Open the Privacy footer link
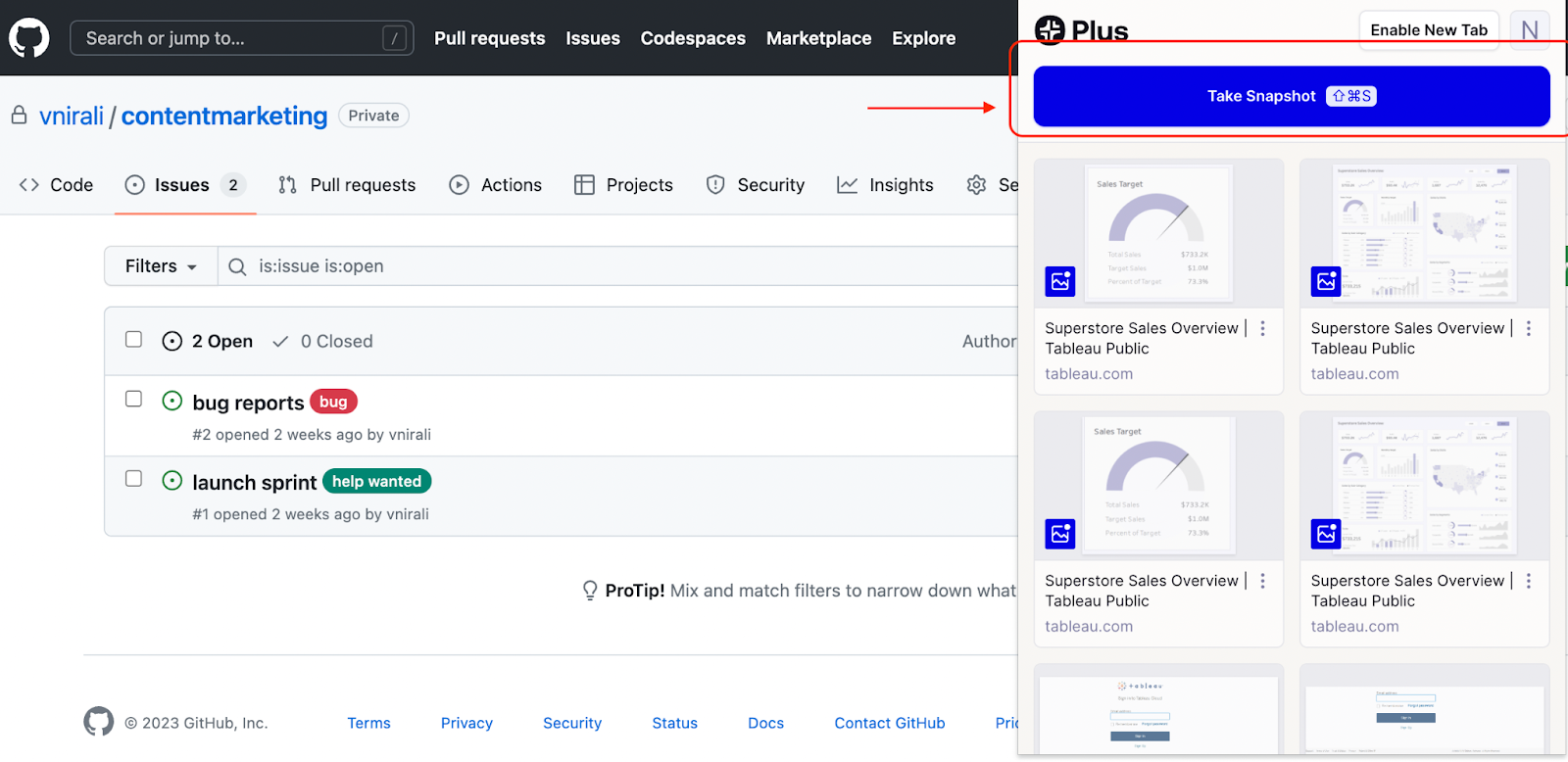The image size is (1568, 762). point(466,723)
